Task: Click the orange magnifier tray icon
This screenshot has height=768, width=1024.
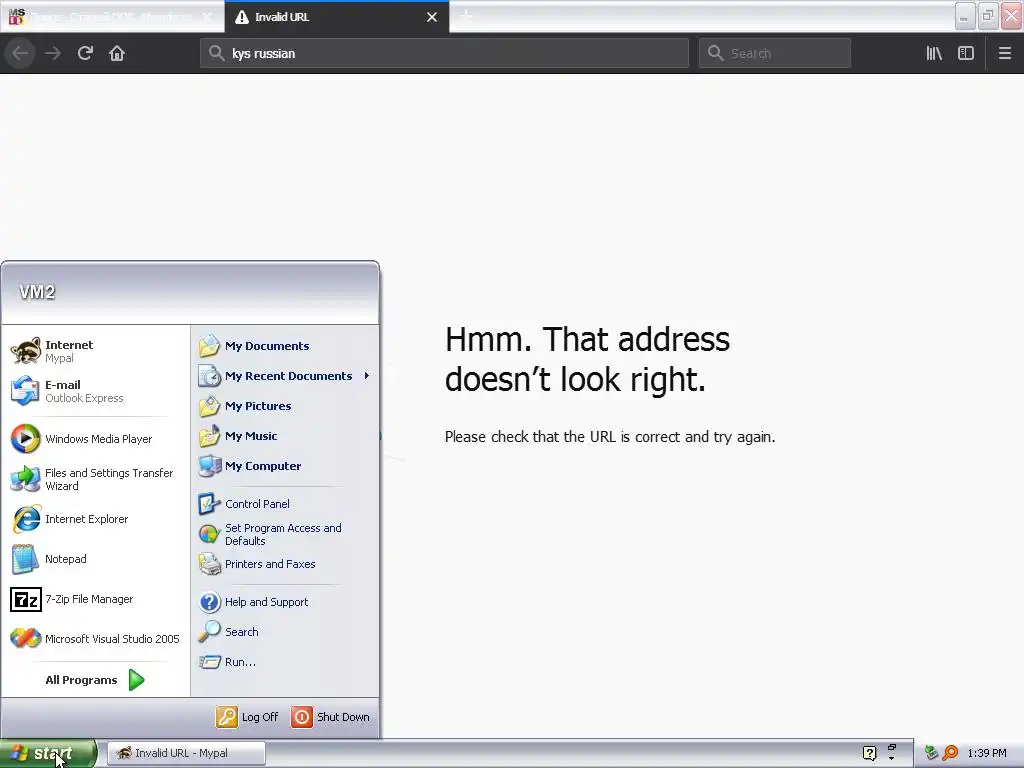Action: (950, 753)
